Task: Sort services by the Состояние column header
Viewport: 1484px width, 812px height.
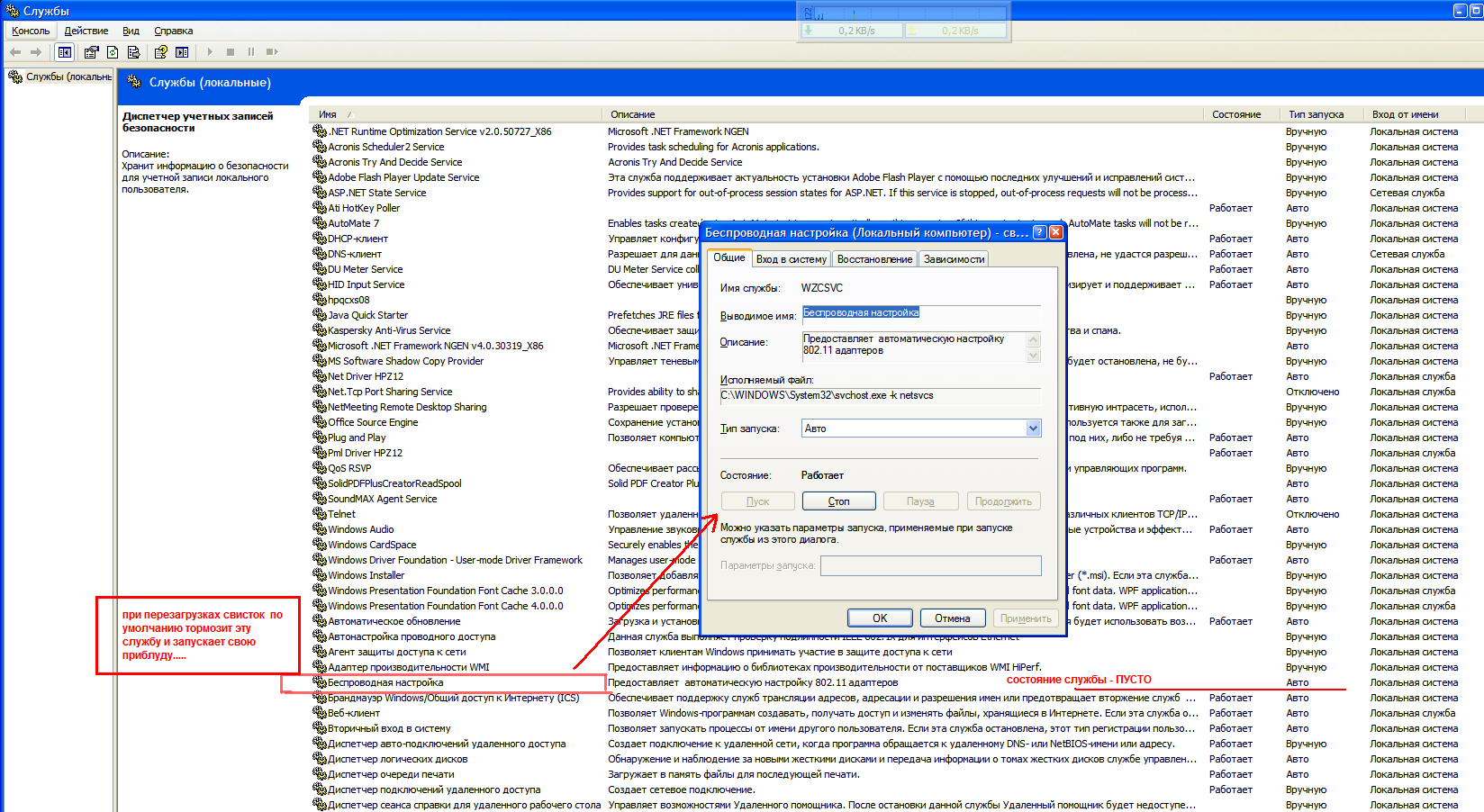Action: [x=1241, y=114]
